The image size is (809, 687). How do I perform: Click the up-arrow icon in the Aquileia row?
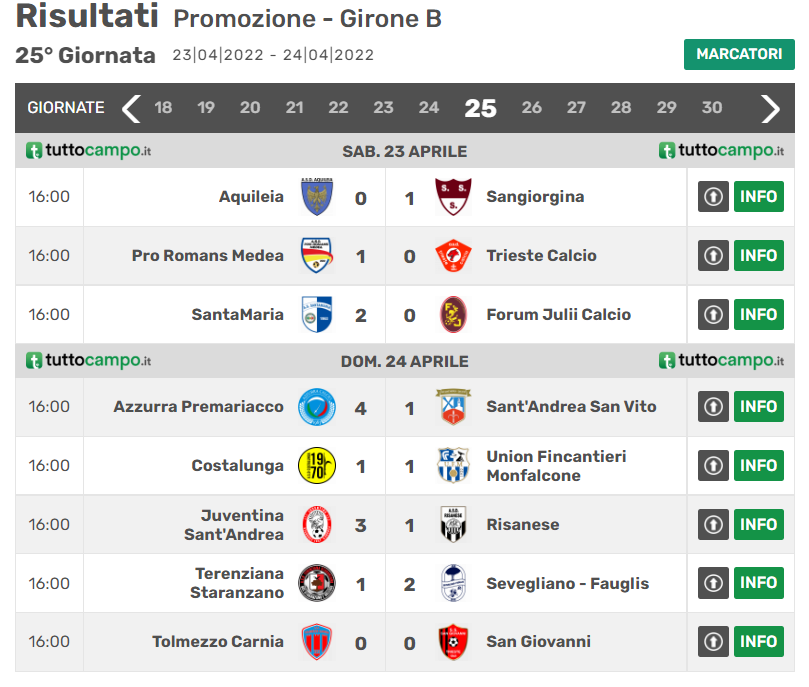tap(713, 197)
